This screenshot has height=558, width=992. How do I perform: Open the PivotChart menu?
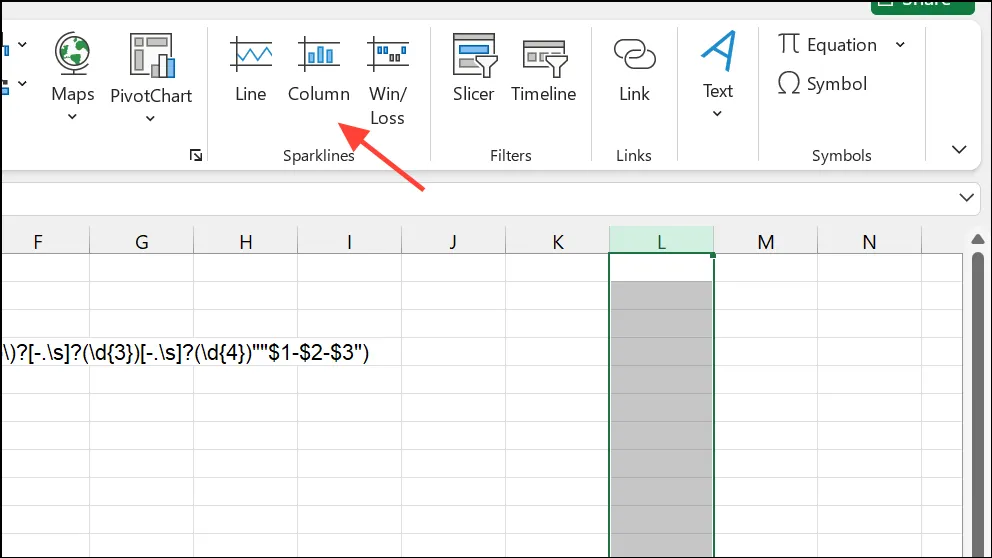[x=151, y=78]
